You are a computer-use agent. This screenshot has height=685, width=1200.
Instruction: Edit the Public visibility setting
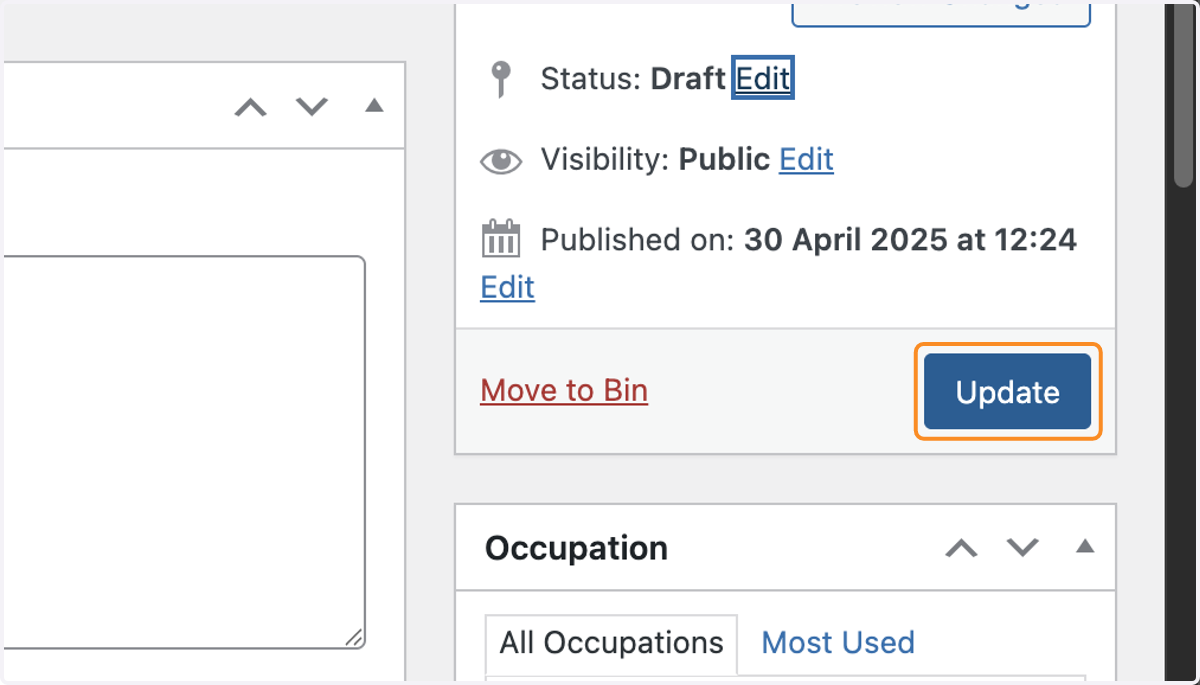click(x=806, y=159)
